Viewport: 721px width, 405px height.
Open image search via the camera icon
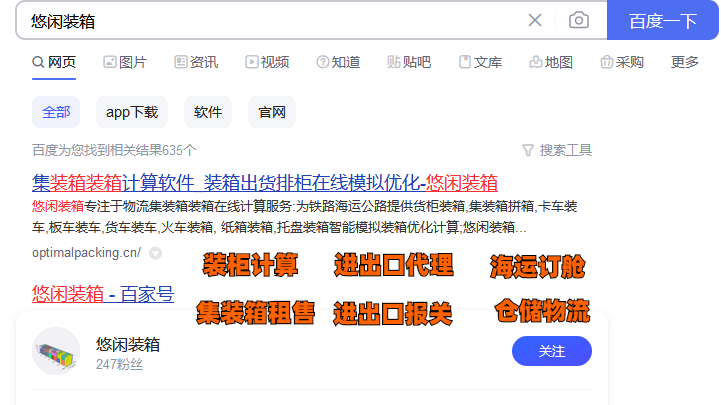[x=578, y=20]
